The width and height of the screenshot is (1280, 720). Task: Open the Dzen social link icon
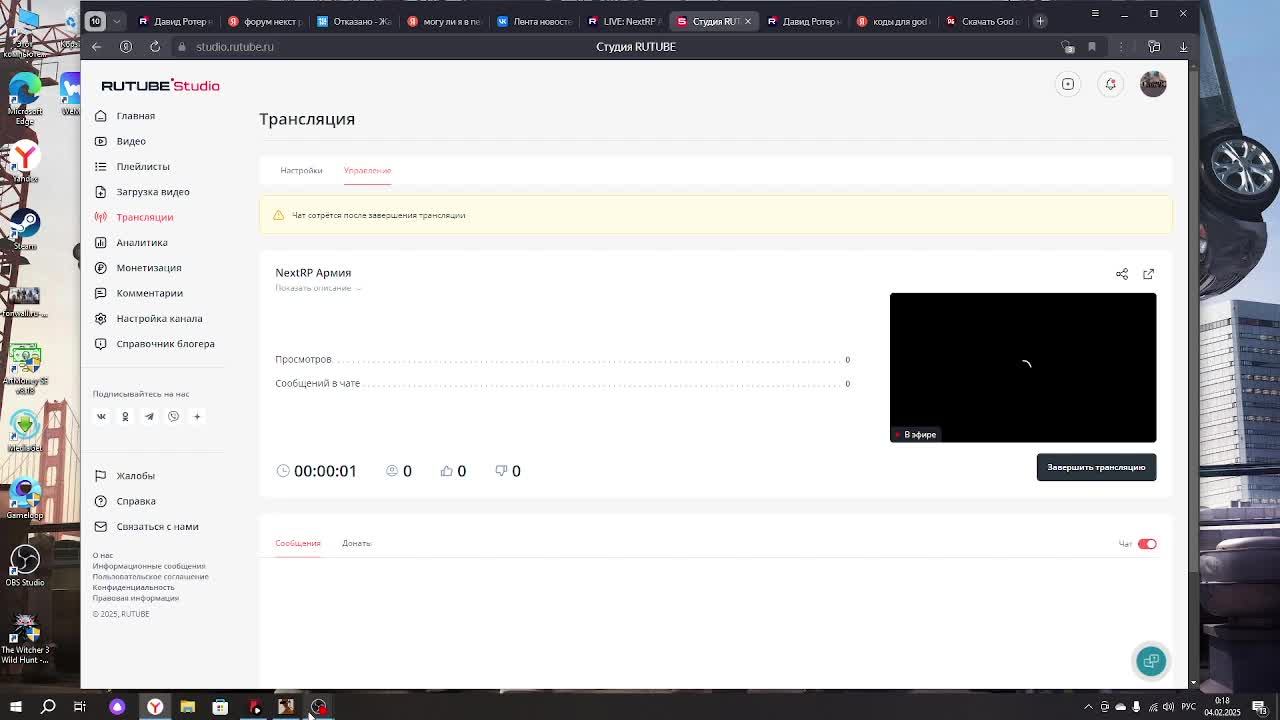click(197, 416)
